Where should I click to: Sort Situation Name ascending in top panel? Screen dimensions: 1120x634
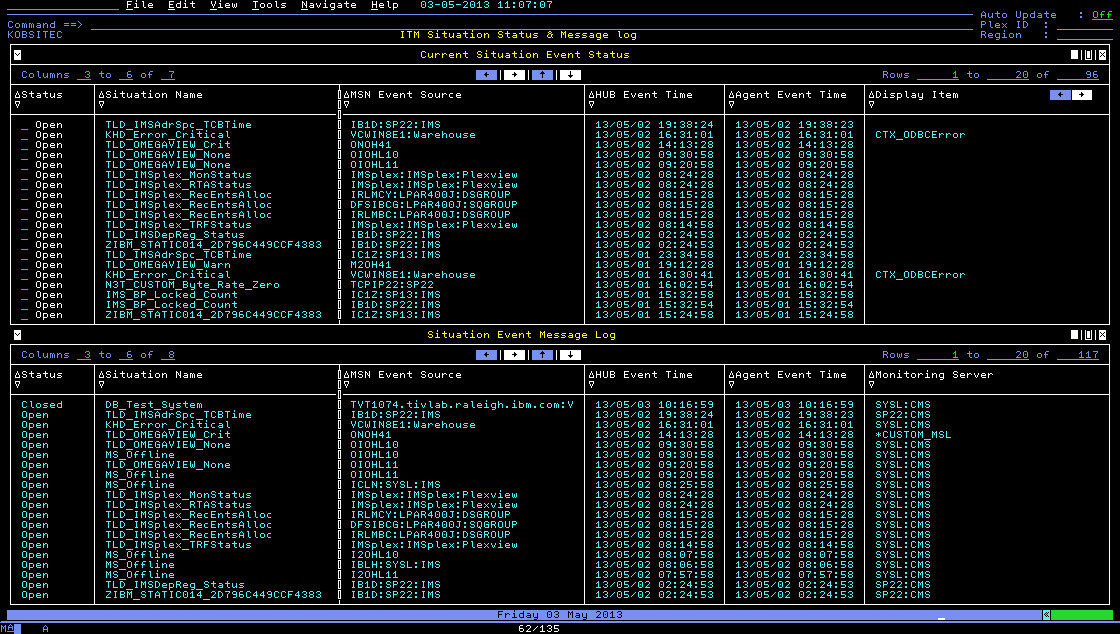point(101,94)
